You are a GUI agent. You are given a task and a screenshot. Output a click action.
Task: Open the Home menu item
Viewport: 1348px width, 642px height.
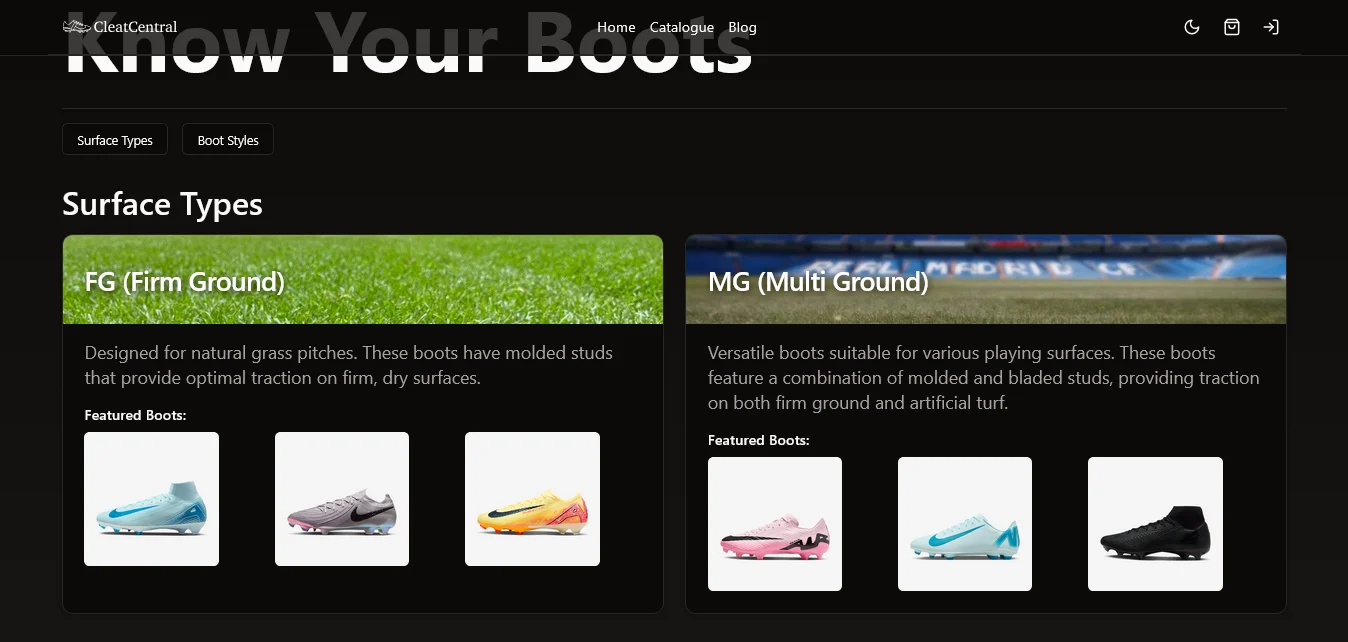point(616,27)
